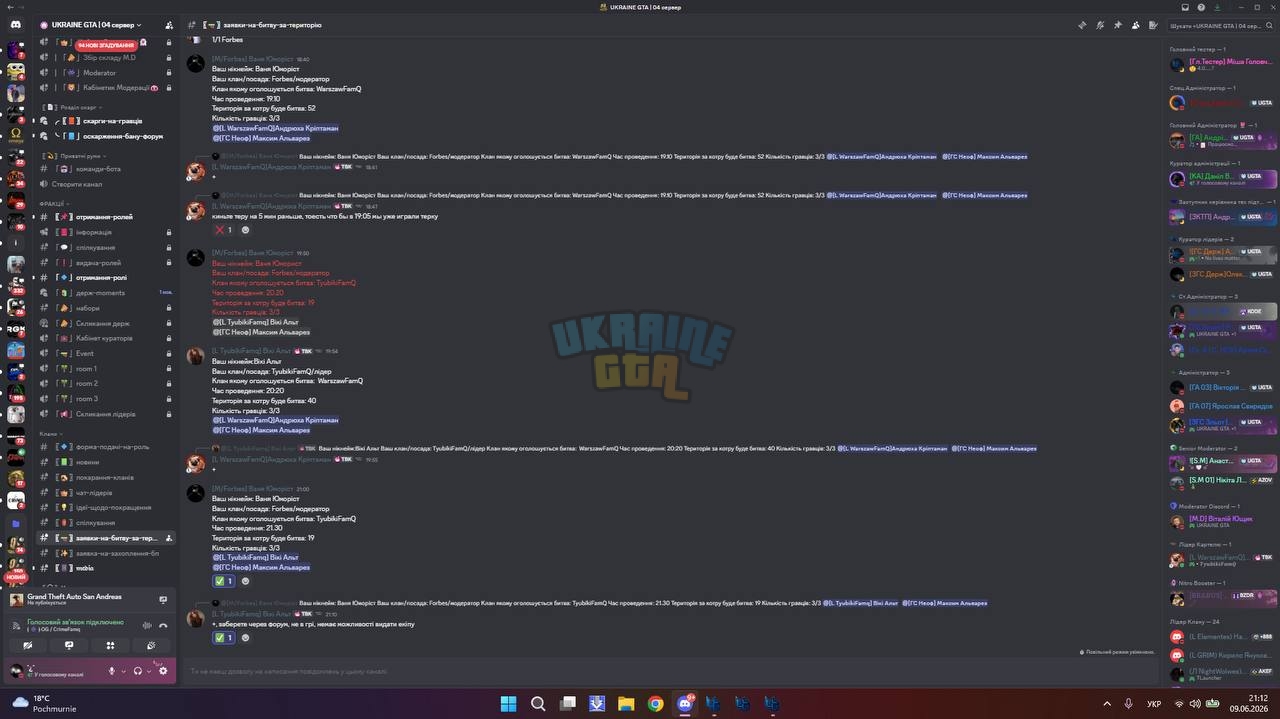Click check mark reaction on the 21:00 message

point(223,581)
